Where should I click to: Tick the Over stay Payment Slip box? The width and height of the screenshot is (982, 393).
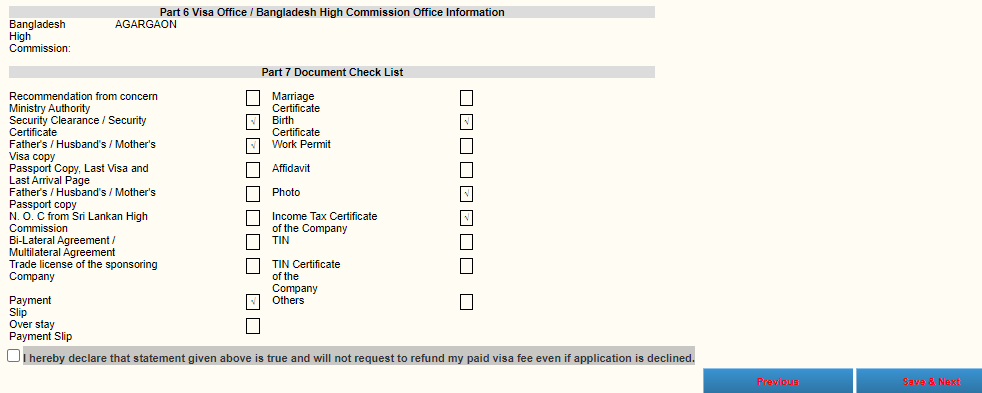pos(253,326)
